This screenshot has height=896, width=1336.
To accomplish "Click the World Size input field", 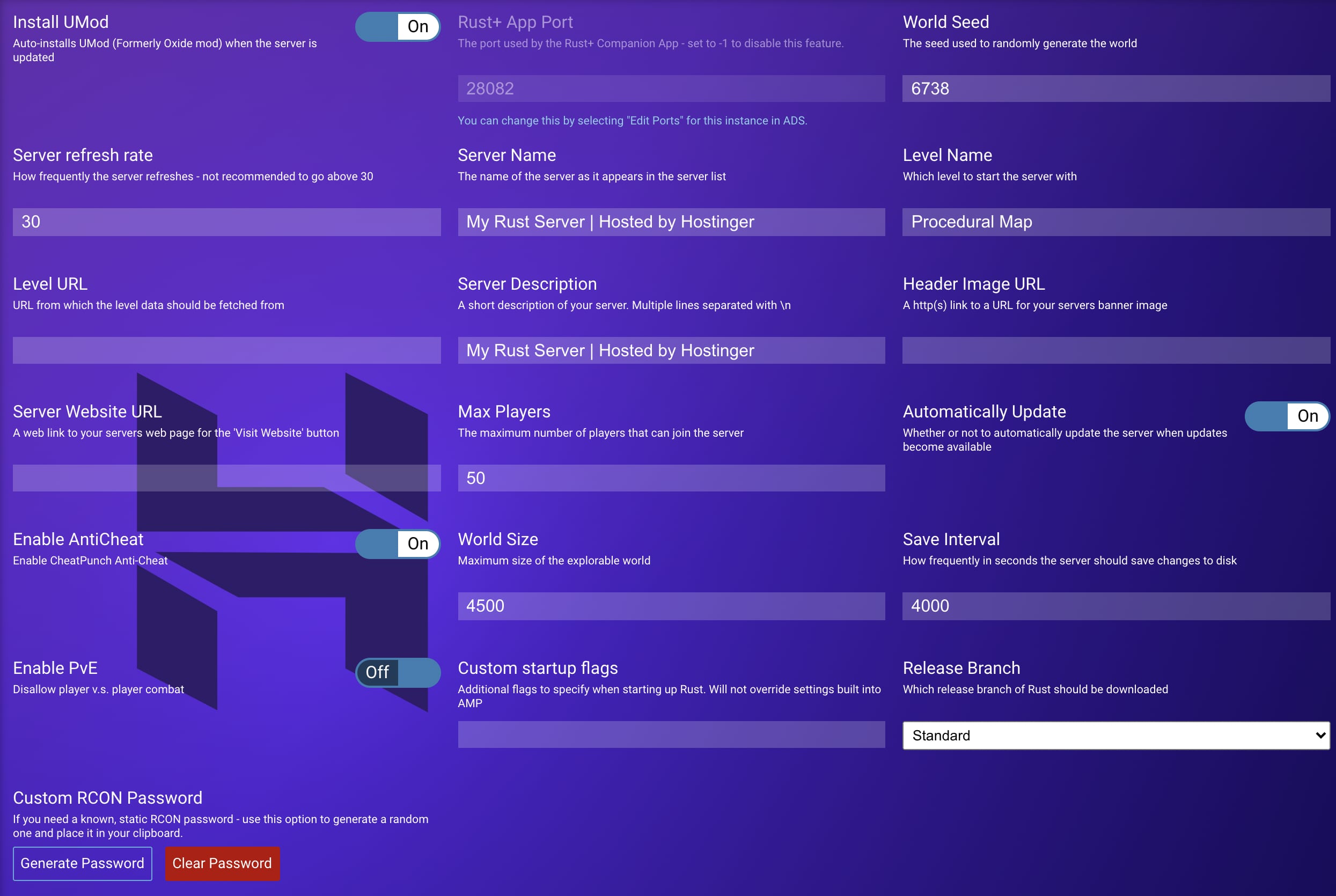I will pos(671,606).
